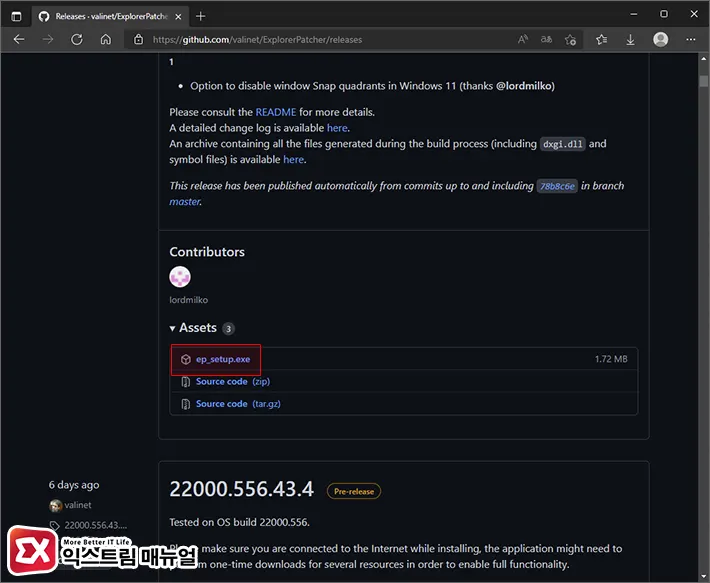This screenshot has width=710, height=583.
Task: Download Source code (tar.gz) archive
Action: [221, 404]
